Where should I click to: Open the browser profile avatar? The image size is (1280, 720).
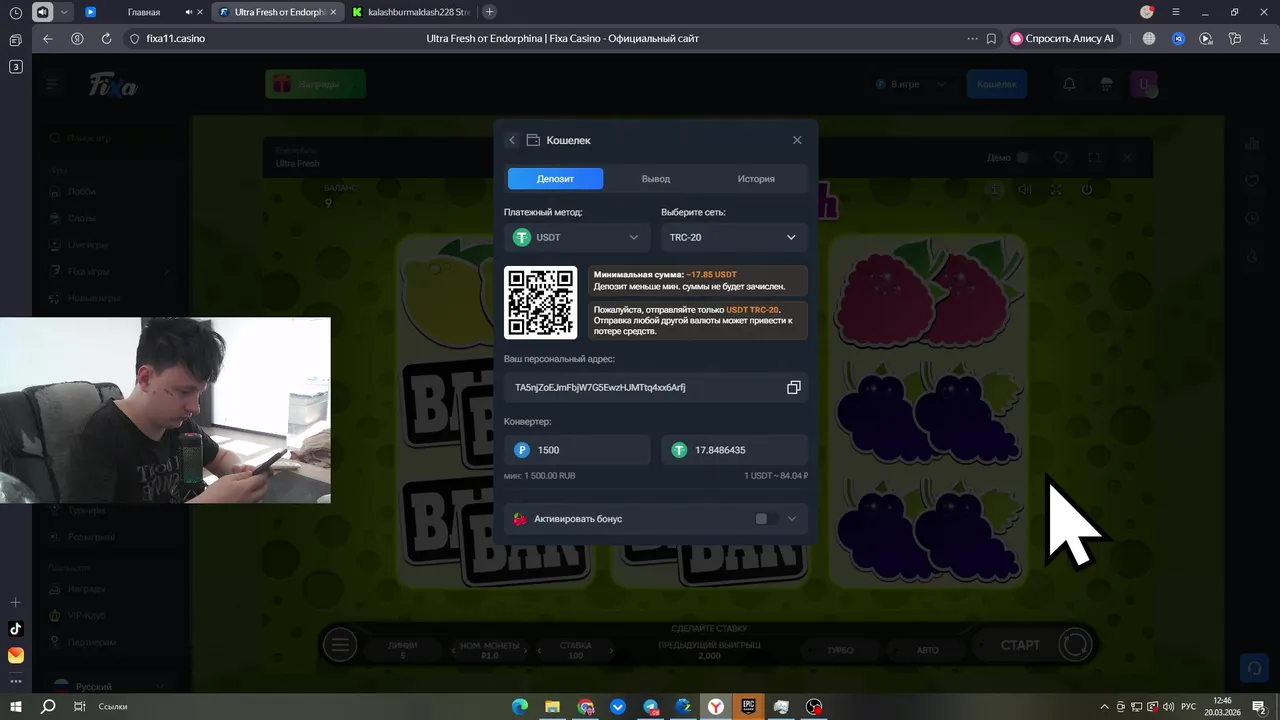(x=1147, y=12)
